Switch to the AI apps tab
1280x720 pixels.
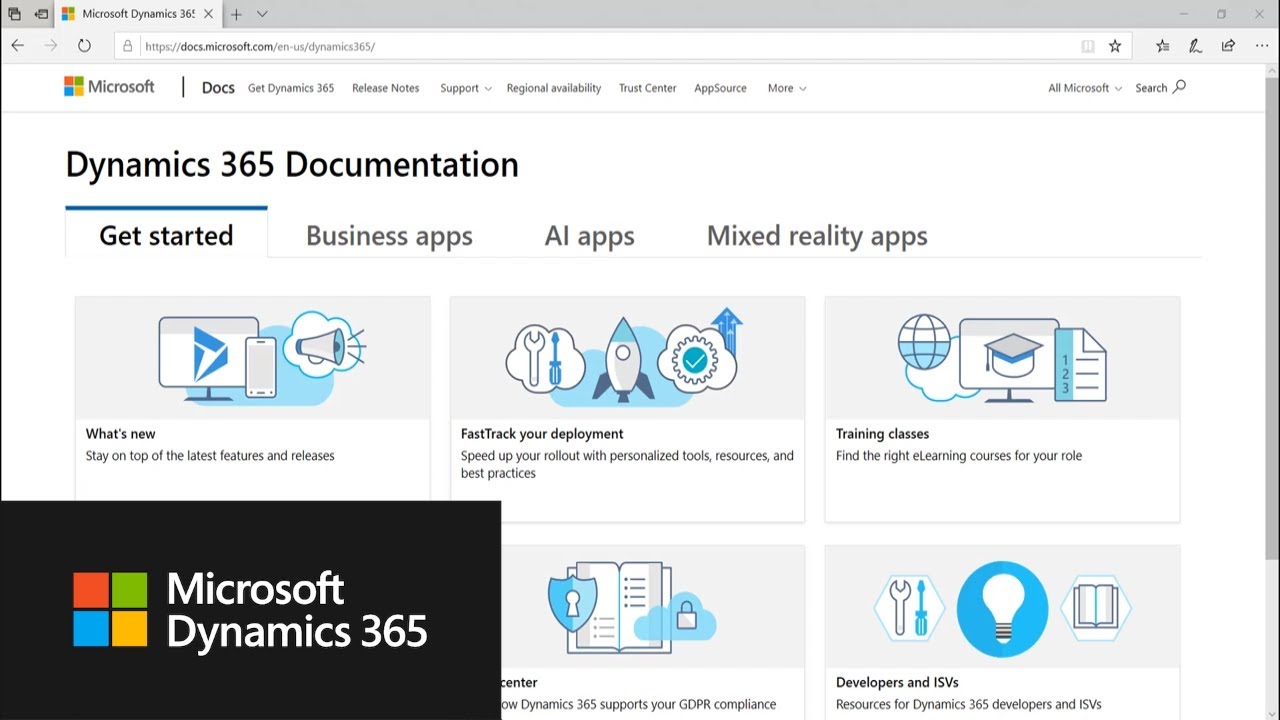click(590, 236)
